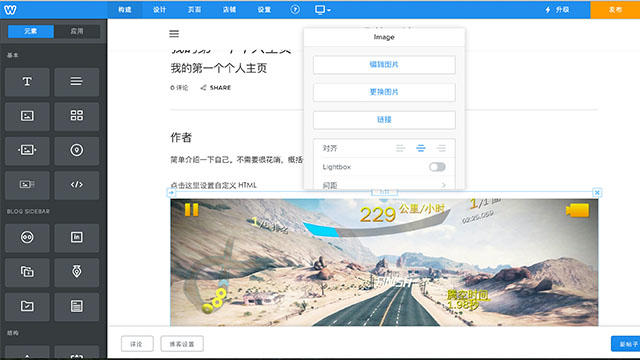640x360 pixels.
Task: Select the racing game image
Action: point(384,262)
